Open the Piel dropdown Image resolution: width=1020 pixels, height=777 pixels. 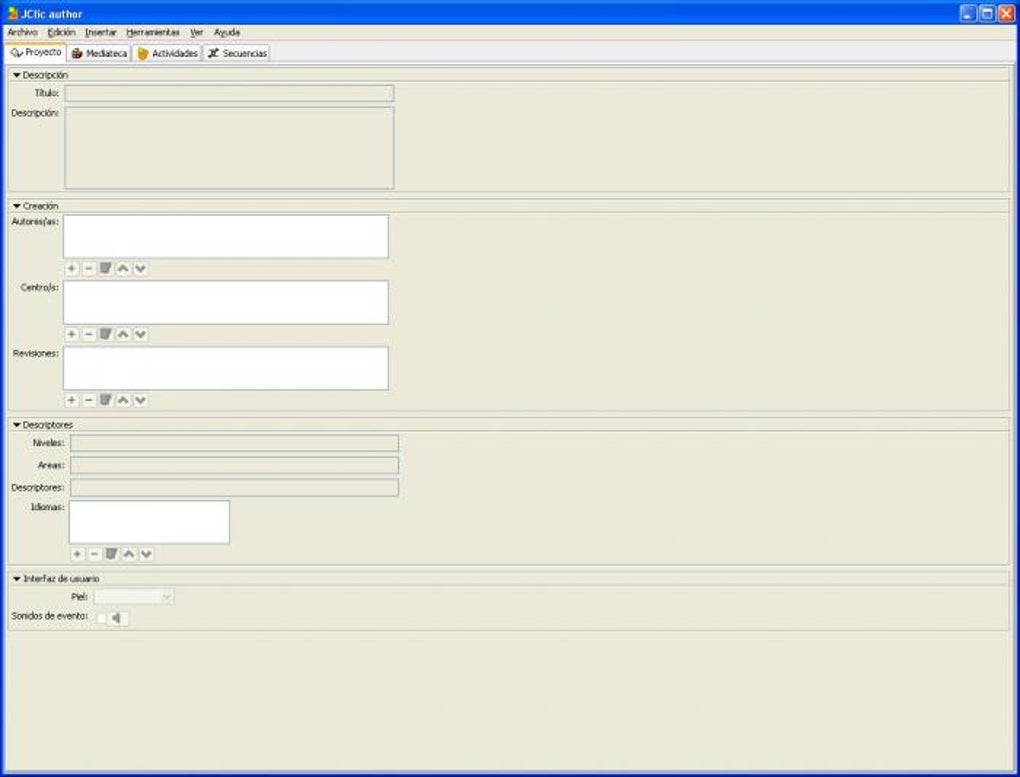134,597
